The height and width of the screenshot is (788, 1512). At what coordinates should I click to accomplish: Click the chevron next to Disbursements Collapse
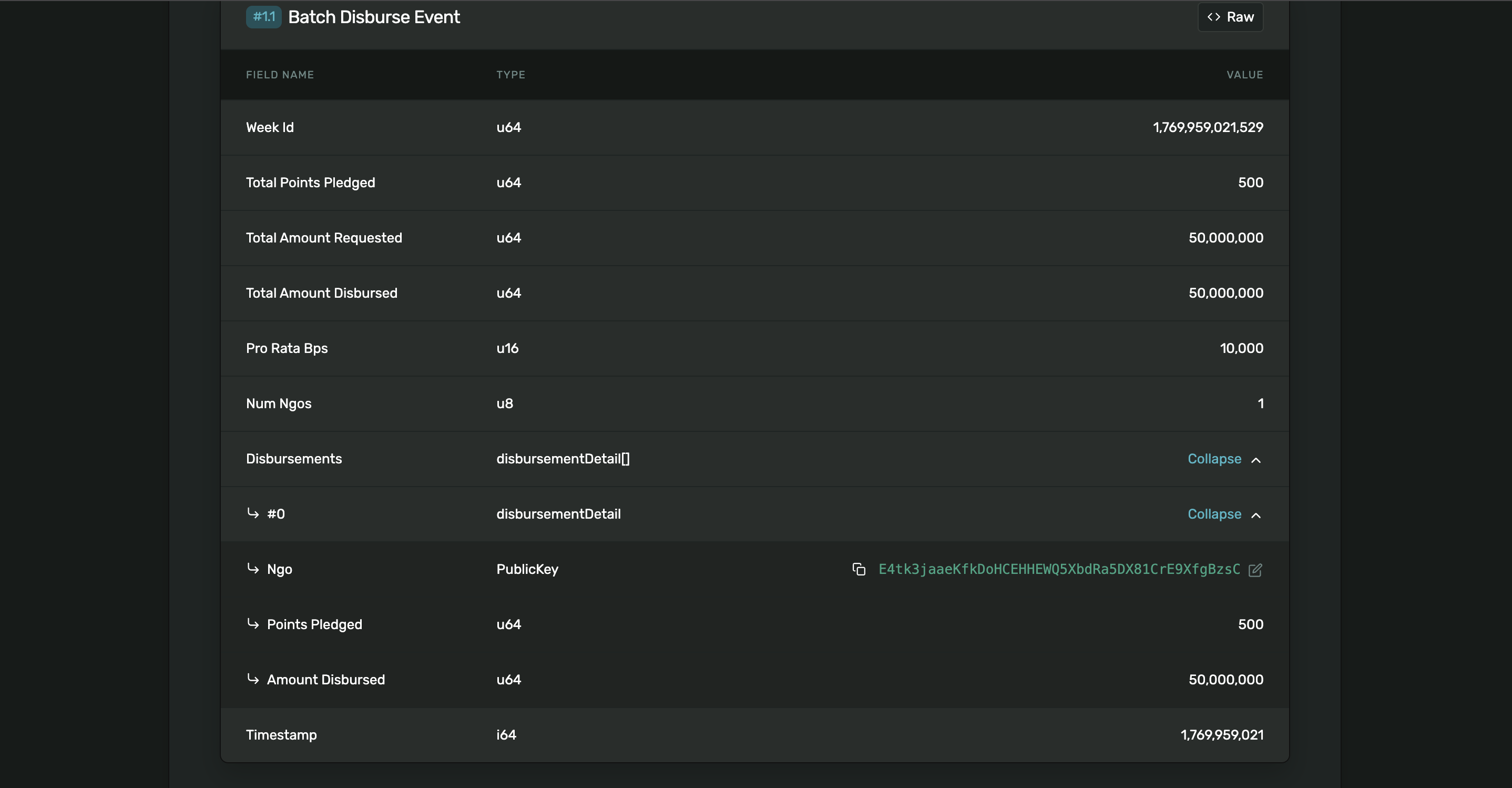[x=1256, y=460]
